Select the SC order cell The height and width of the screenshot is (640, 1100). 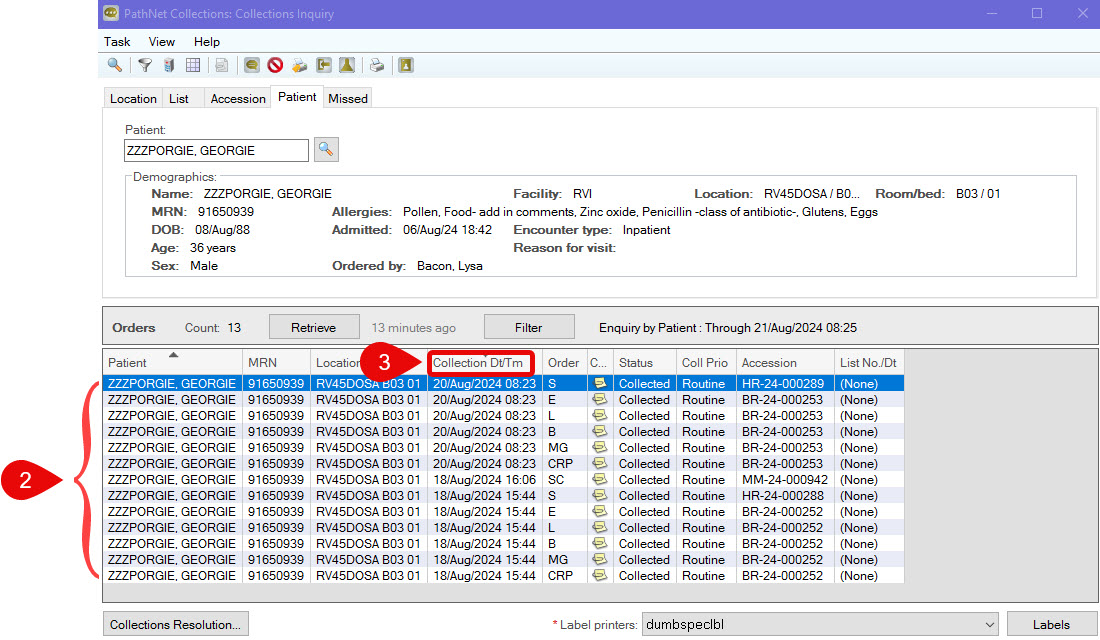tap(563, 479)
